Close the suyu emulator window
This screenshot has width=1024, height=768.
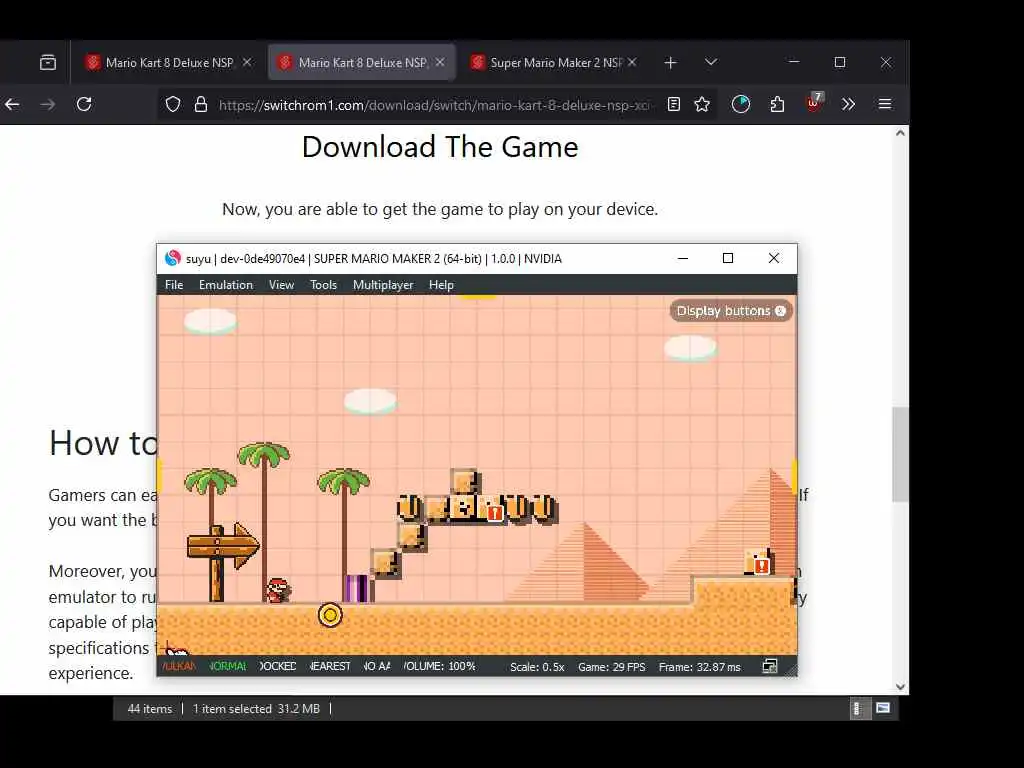click(774, 259)
